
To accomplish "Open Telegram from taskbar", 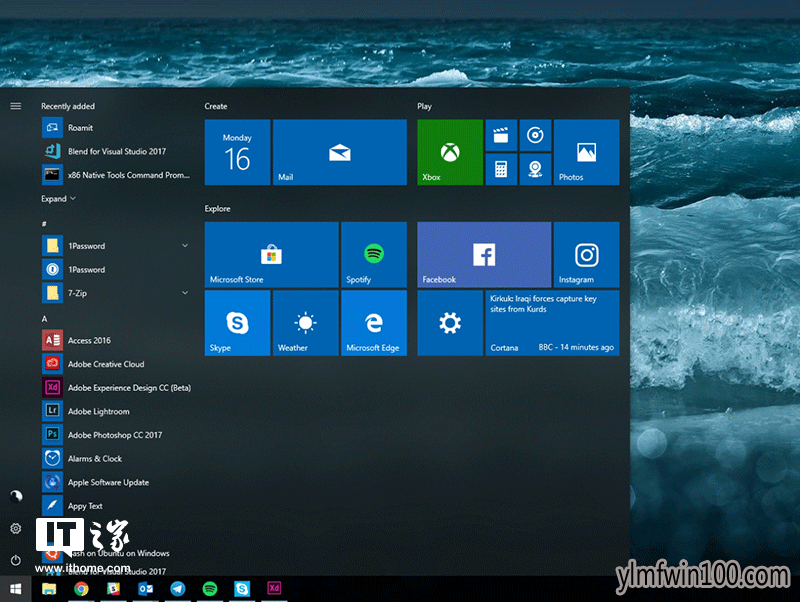I will pos(178,589).
